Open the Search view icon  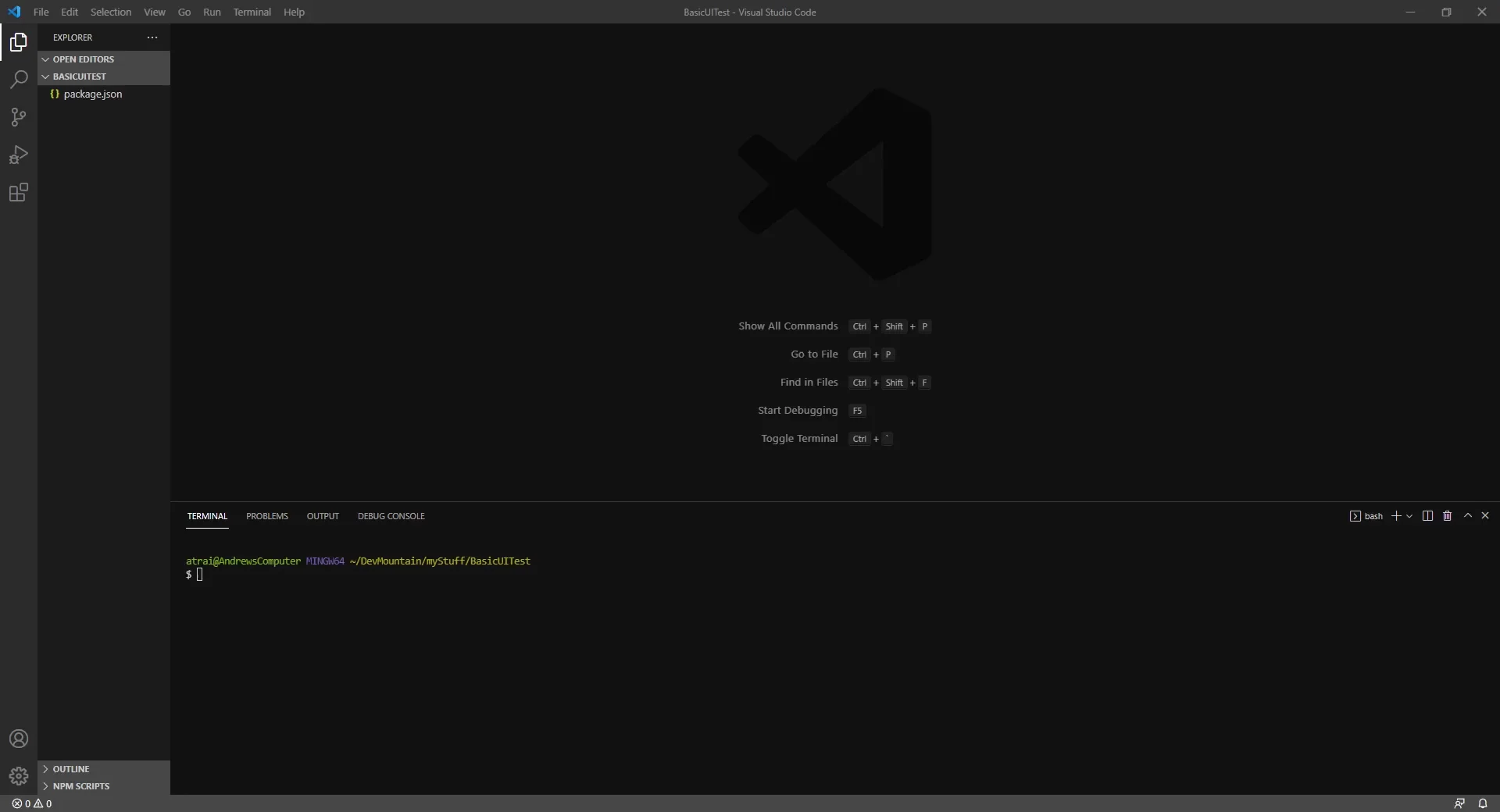(x=19, y=79)
